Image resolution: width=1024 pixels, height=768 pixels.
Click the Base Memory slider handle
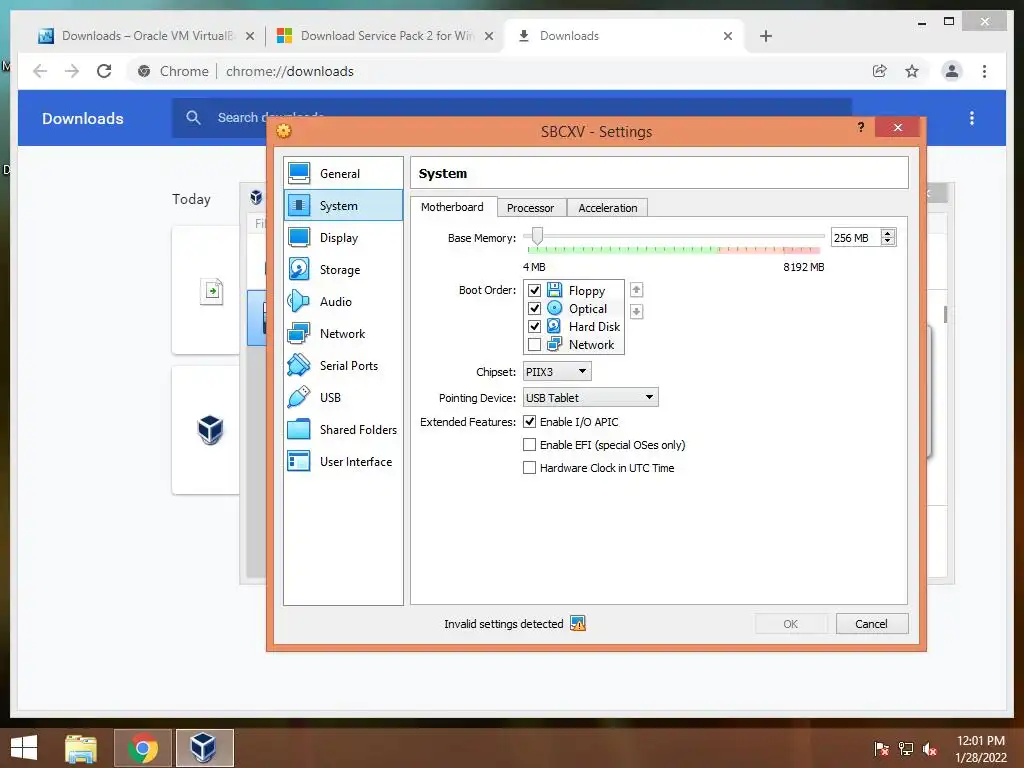click(537, 236)
